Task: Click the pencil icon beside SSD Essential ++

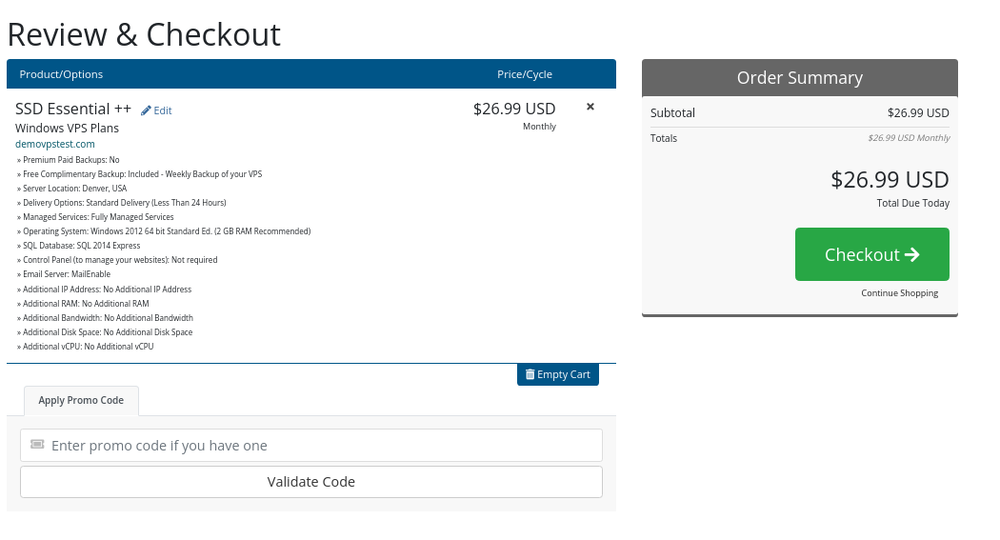Action: tap(146, 110)
